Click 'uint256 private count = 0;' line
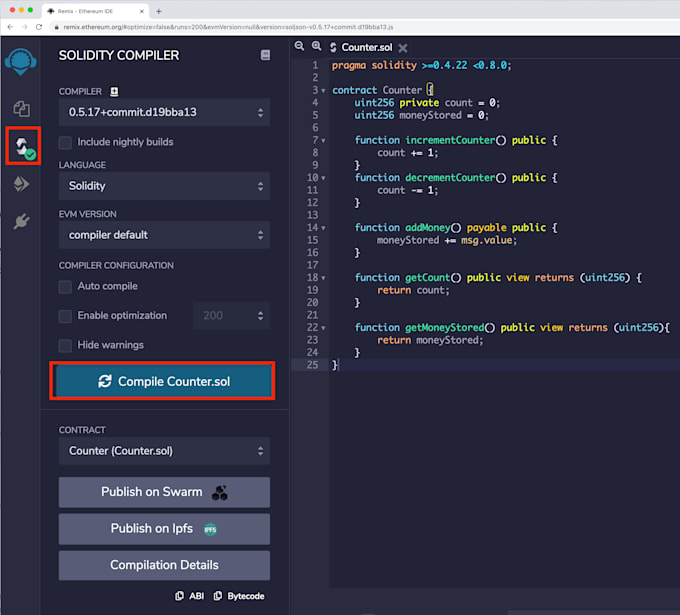Image resolution: width=680 pixels, height=615 pixels. click(x=427, y=103)
